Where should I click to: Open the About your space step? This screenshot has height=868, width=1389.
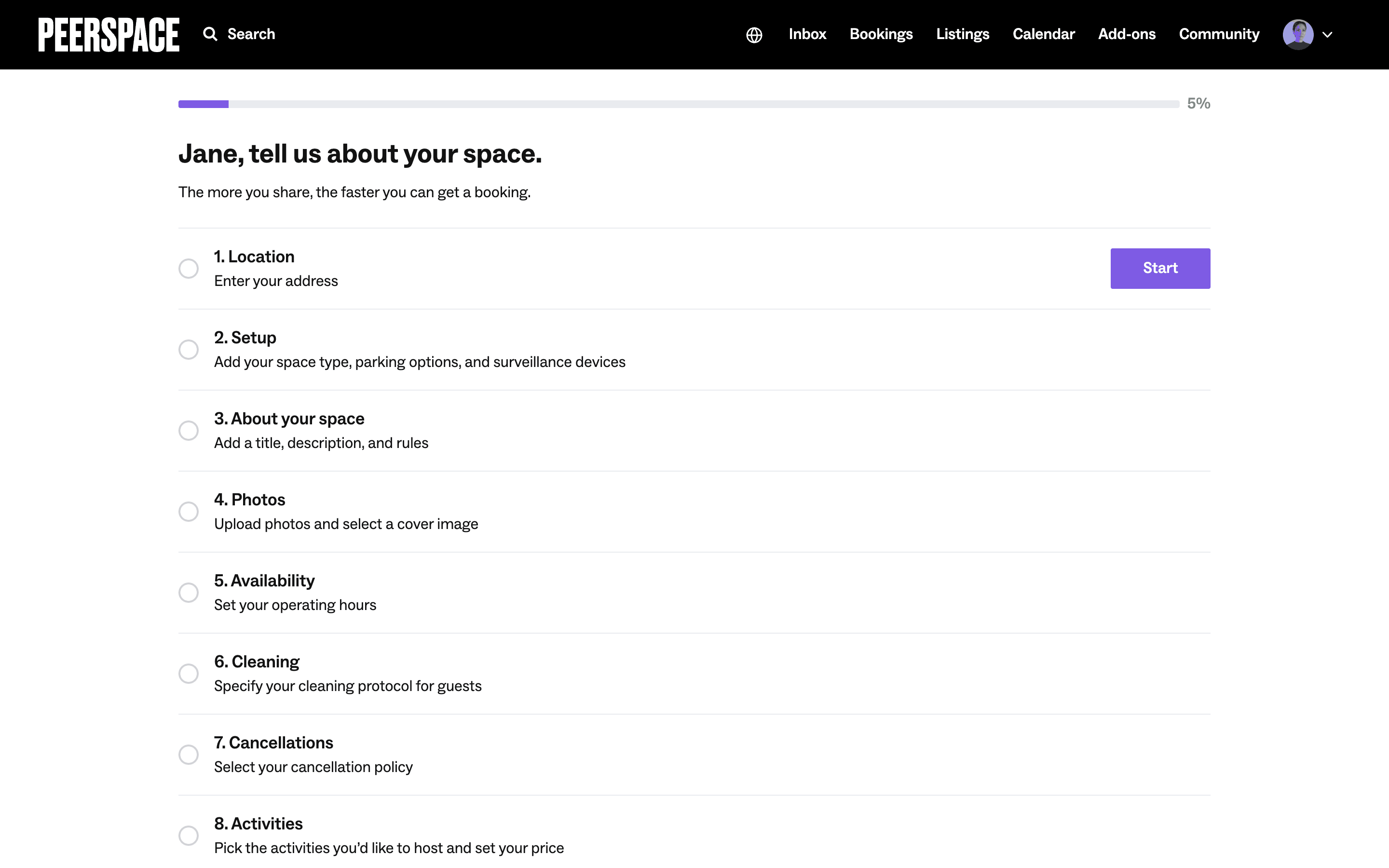[x=289, y=419]
